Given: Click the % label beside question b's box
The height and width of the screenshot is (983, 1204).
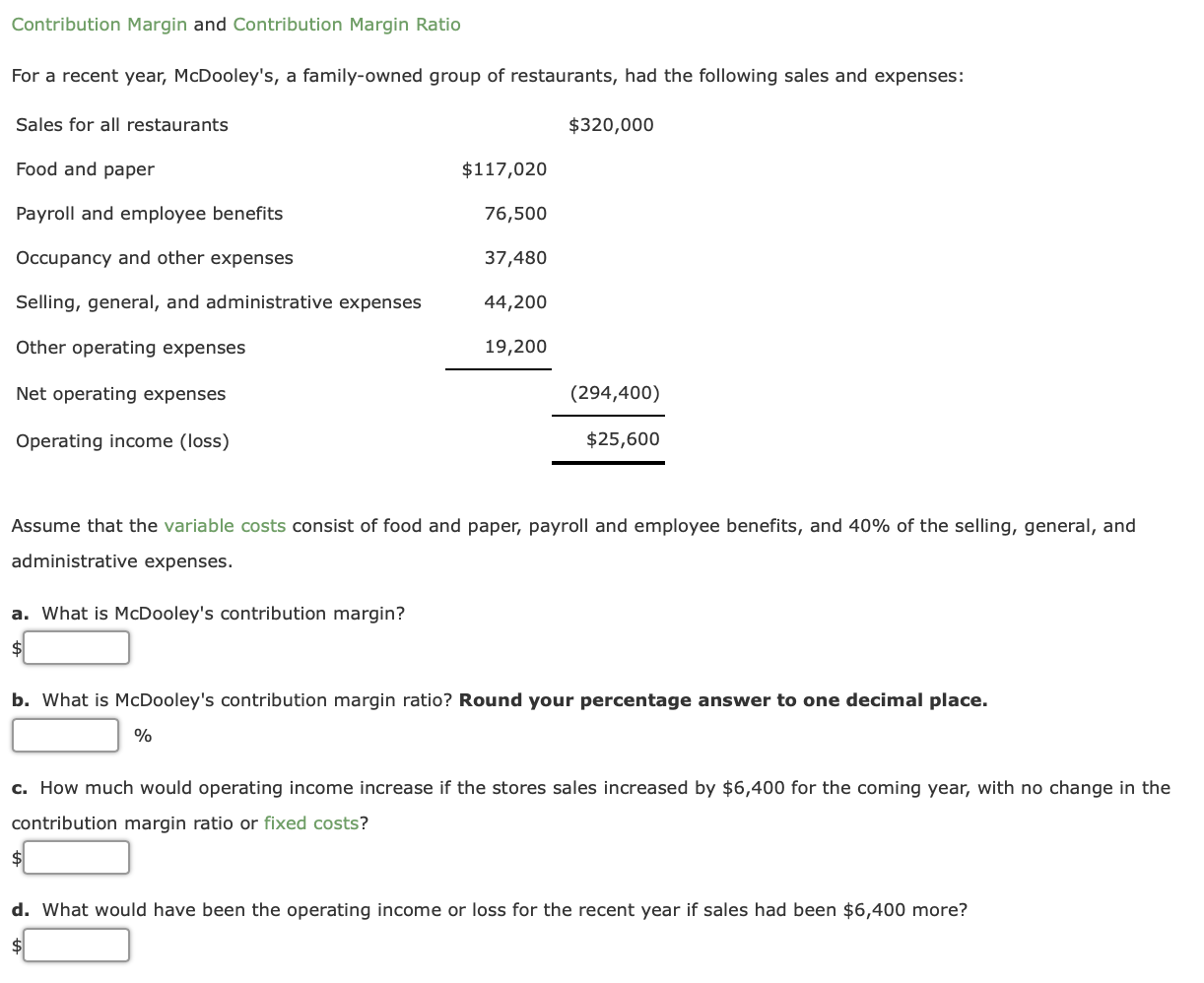Looking at the screenshot, I should [143, 735].
